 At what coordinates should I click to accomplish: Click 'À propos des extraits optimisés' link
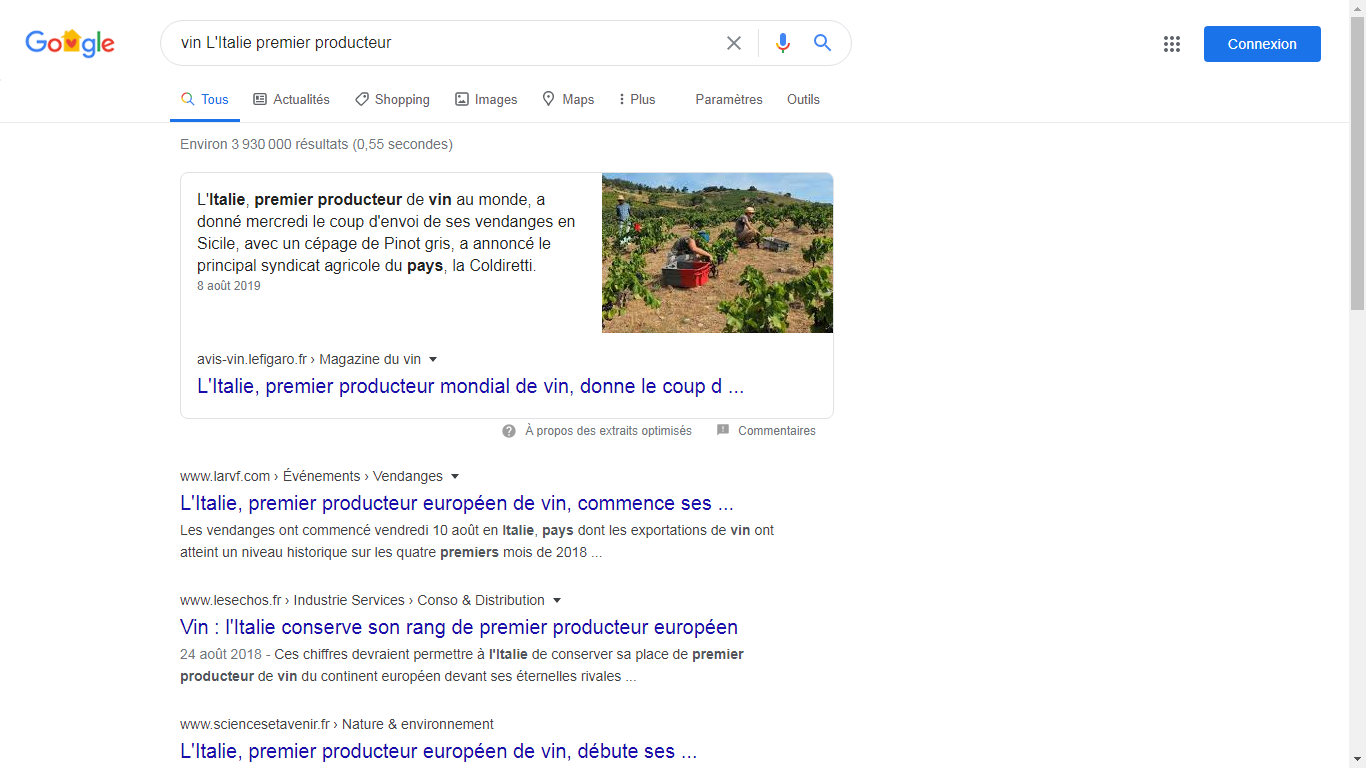608,431
